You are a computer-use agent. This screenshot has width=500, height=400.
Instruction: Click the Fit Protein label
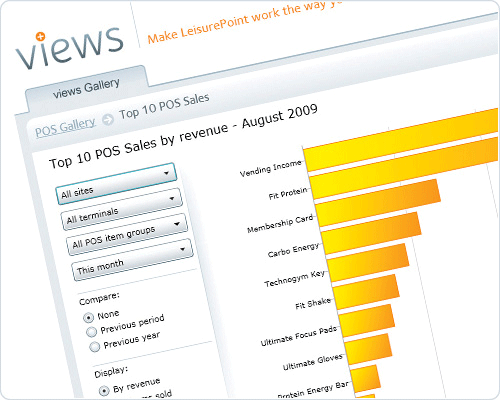288,193
